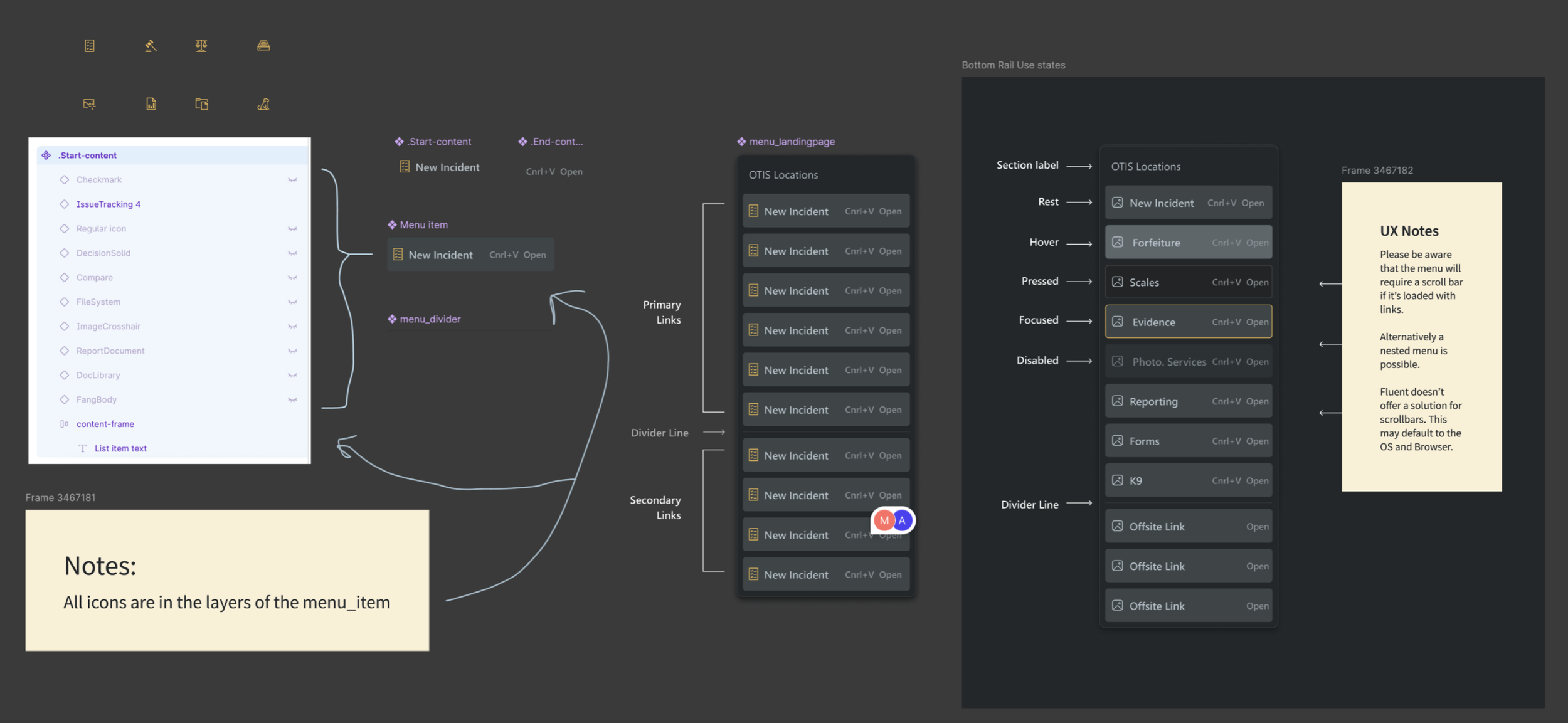Select the Forfeiture menu item
The image size is (1568, 723).
(x=1188, y=243)
